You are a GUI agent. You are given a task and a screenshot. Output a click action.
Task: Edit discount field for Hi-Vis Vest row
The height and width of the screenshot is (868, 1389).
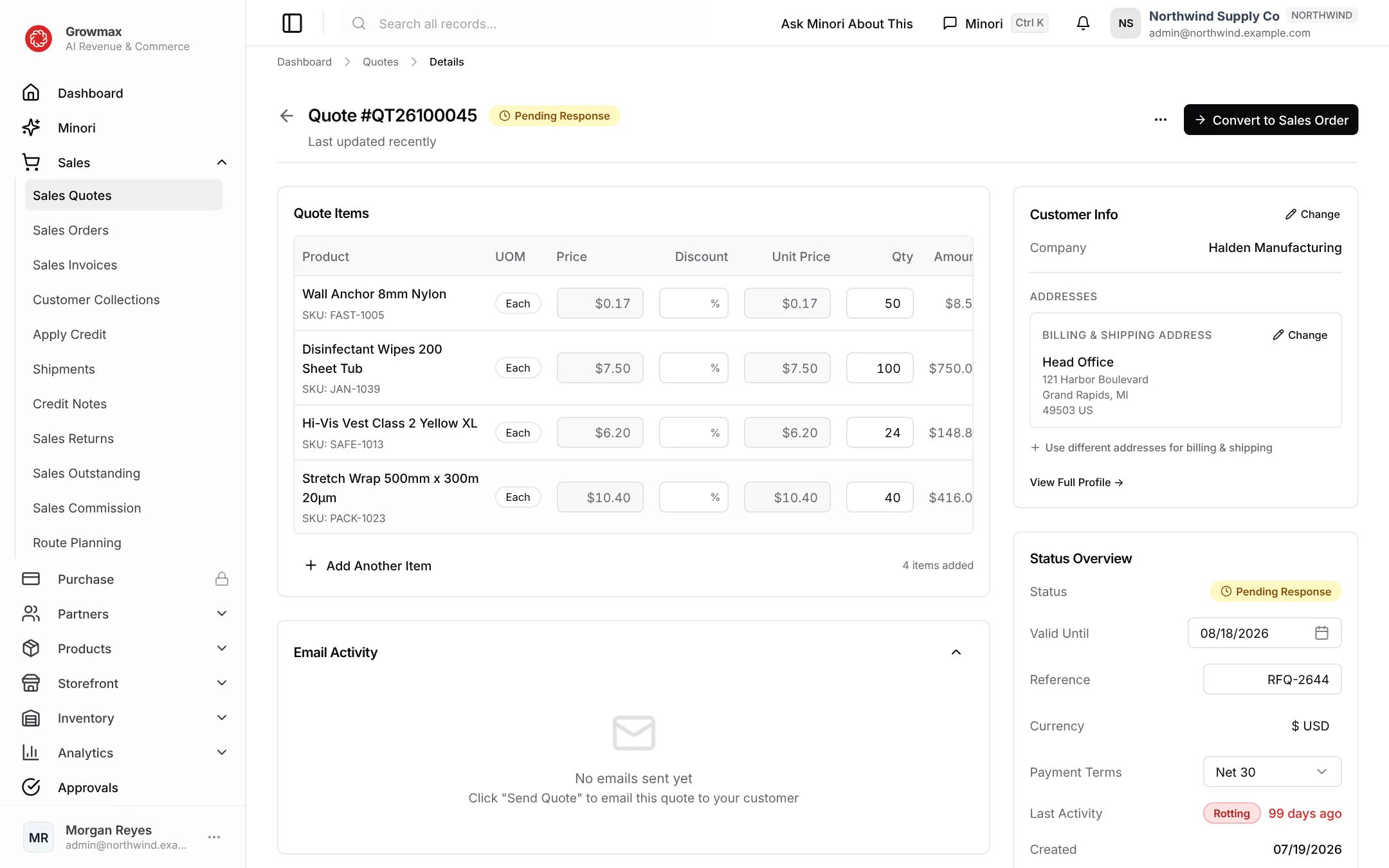pos(693,432)
